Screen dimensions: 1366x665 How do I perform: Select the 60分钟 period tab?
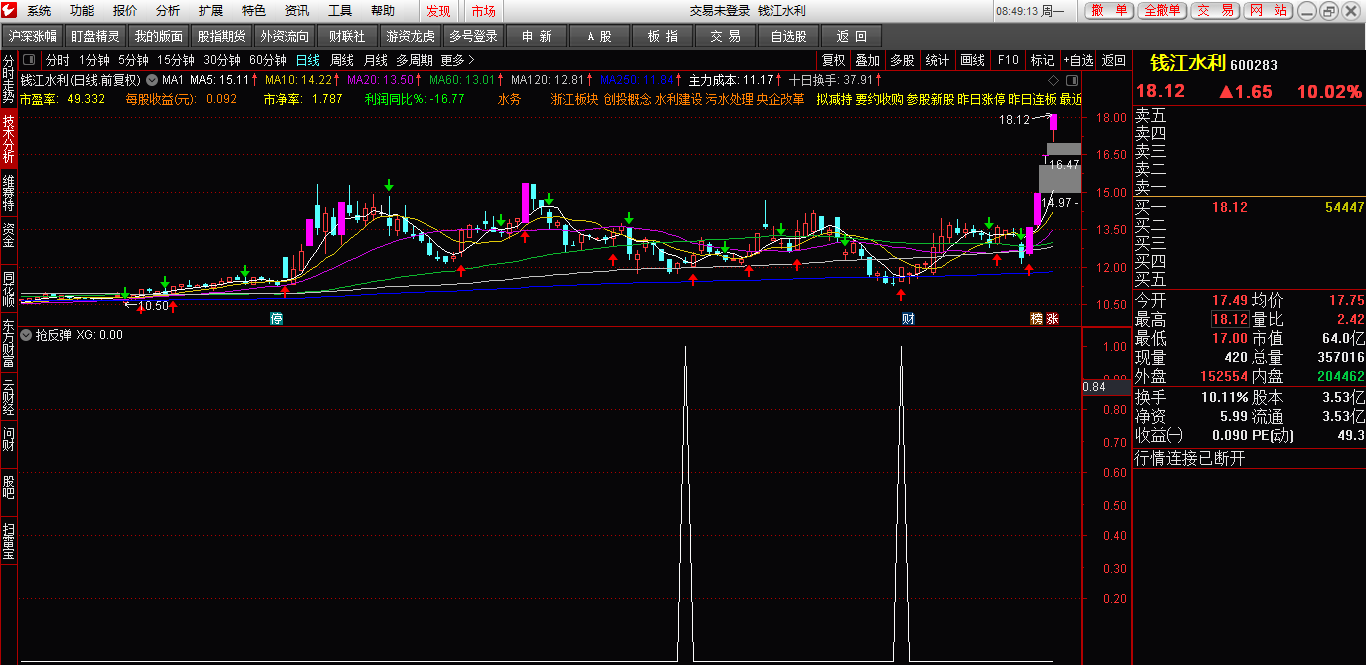coord(267,60)
